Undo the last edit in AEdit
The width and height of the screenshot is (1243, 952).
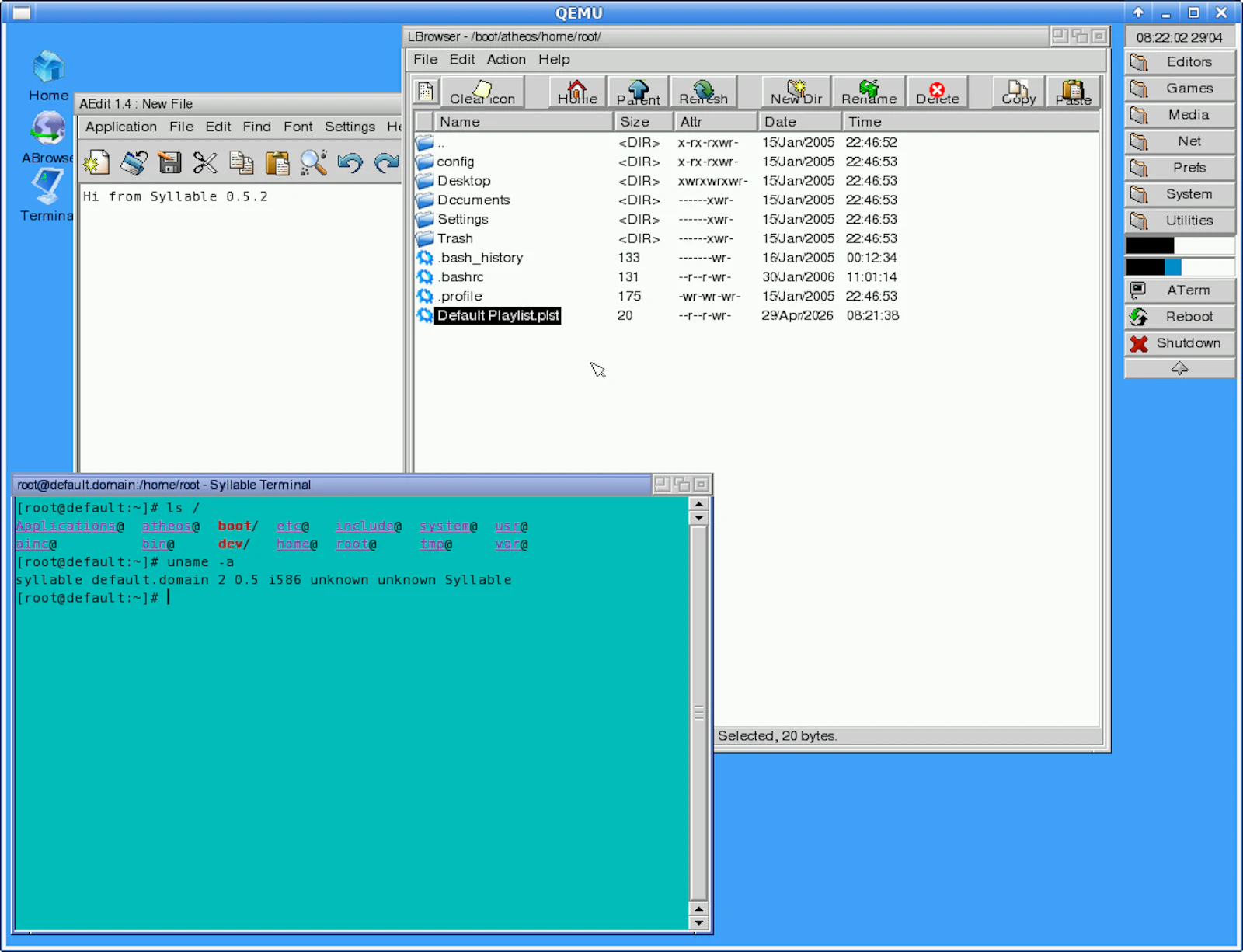click(350, 162)
